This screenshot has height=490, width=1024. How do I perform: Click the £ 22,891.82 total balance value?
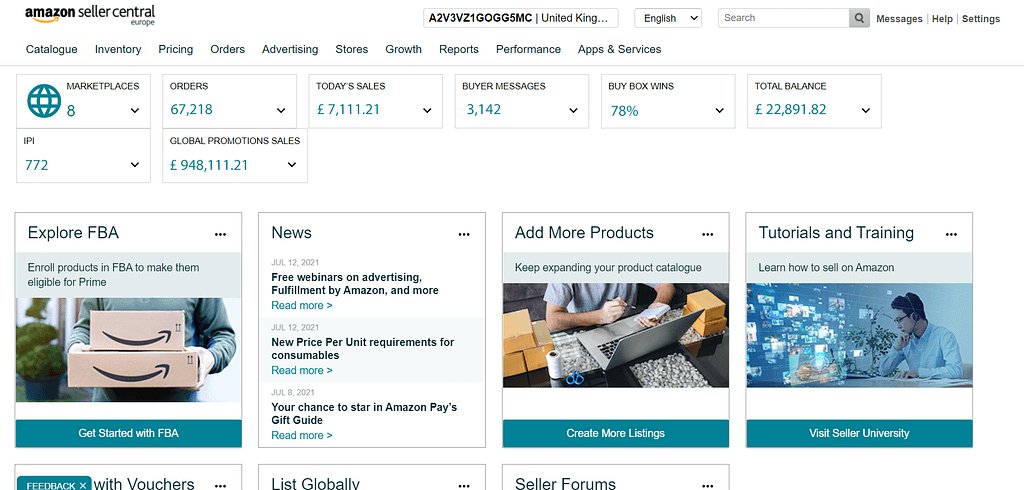791,109
